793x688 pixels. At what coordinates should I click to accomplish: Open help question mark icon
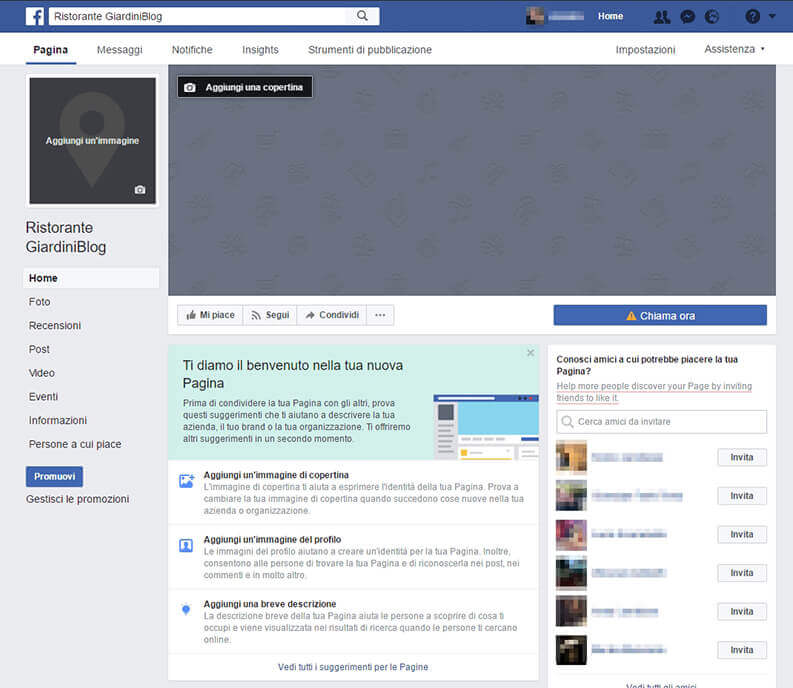[752, 17]
